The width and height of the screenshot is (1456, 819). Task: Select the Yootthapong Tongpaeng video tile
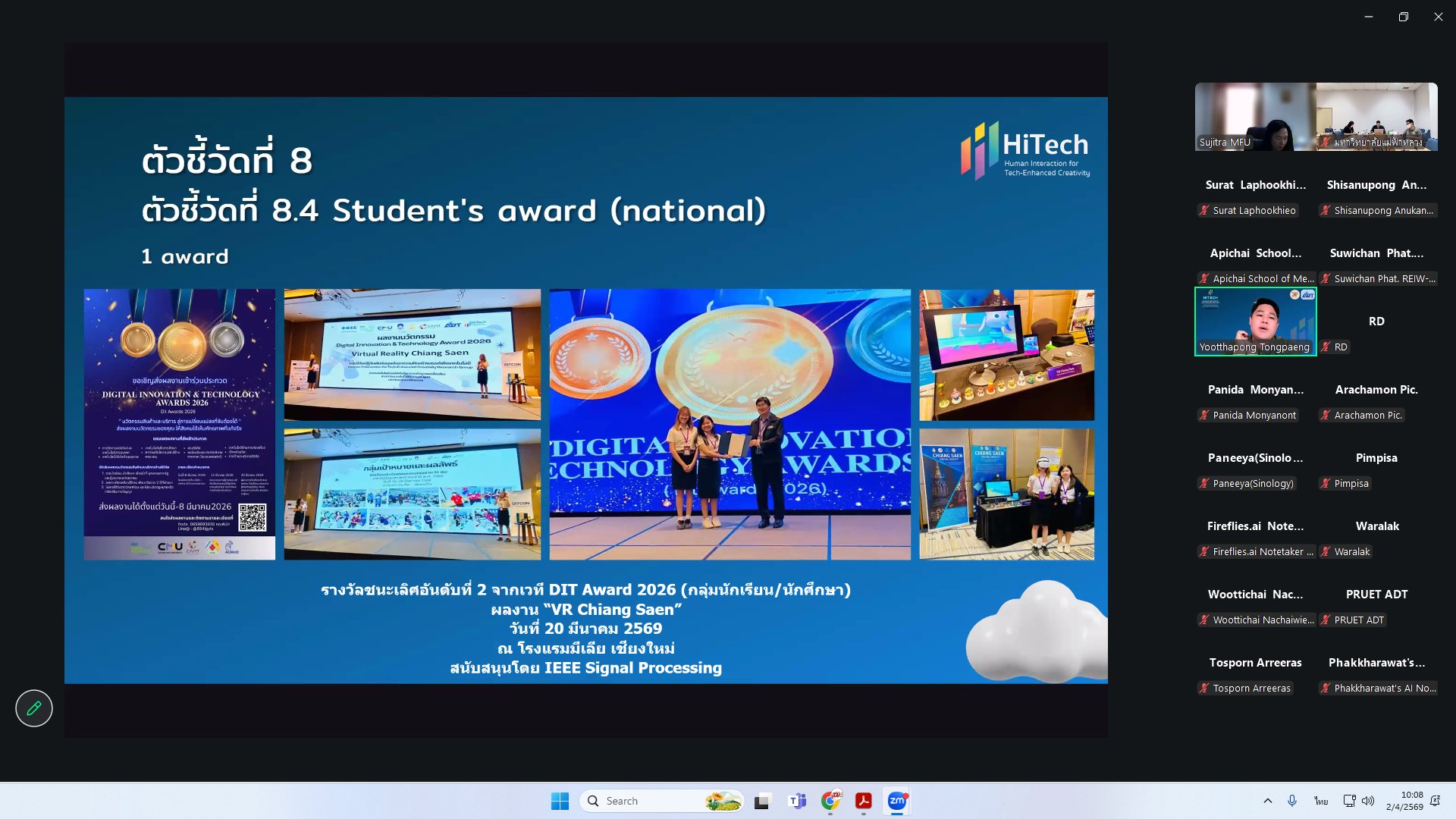click(x=1255, y=322)
